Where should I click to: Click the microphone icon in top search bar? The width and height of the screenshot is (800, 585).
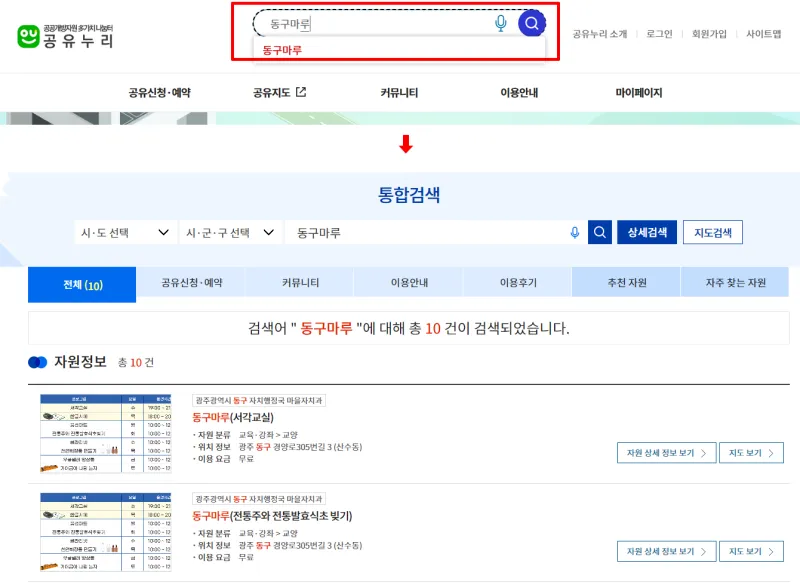pyautogui.click(x=501, y=23)
